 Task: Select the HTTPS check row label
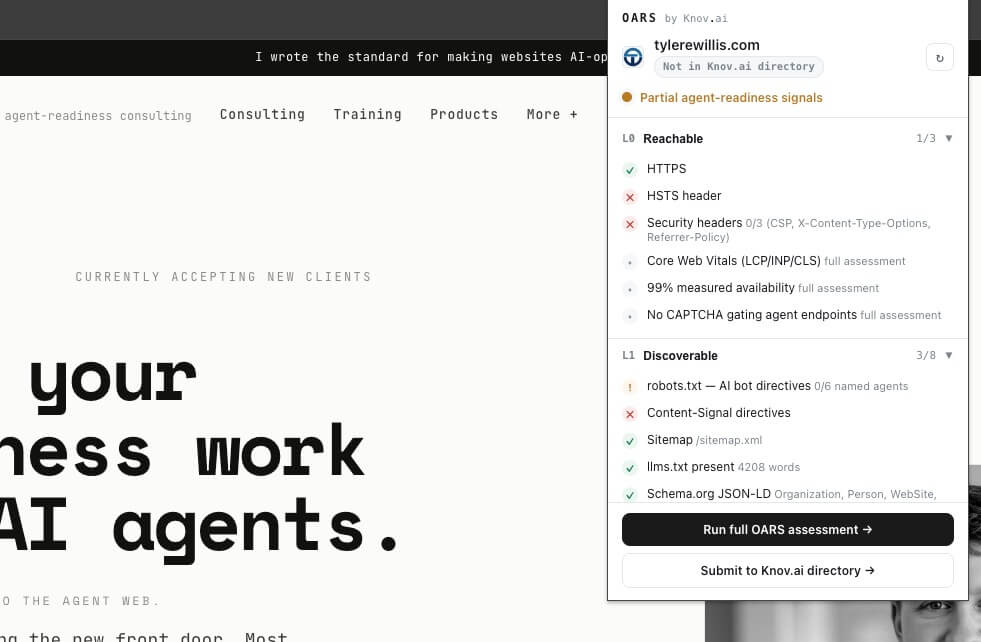click(666, 169)
